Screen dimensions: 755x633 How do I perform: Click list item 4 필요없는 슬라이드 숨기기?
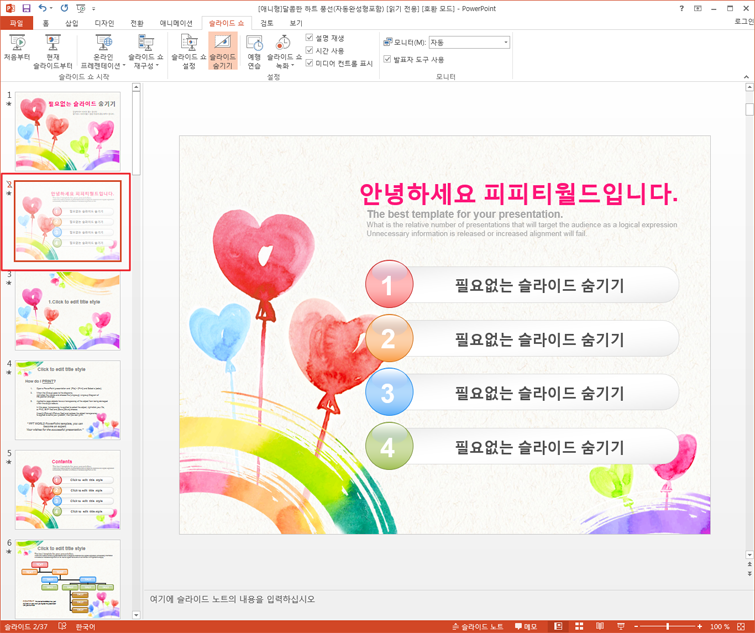[x=539, y=447]
